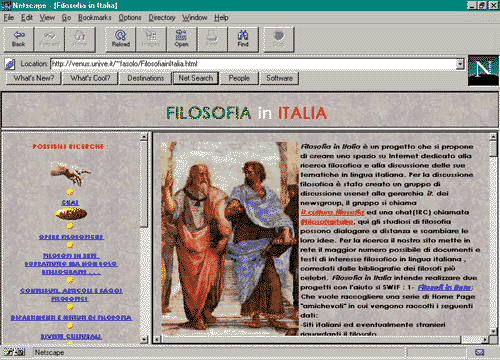The width and height of the screenshot is (500, 360).
Task: Open the Edit menu
Action: click(27, 18)
